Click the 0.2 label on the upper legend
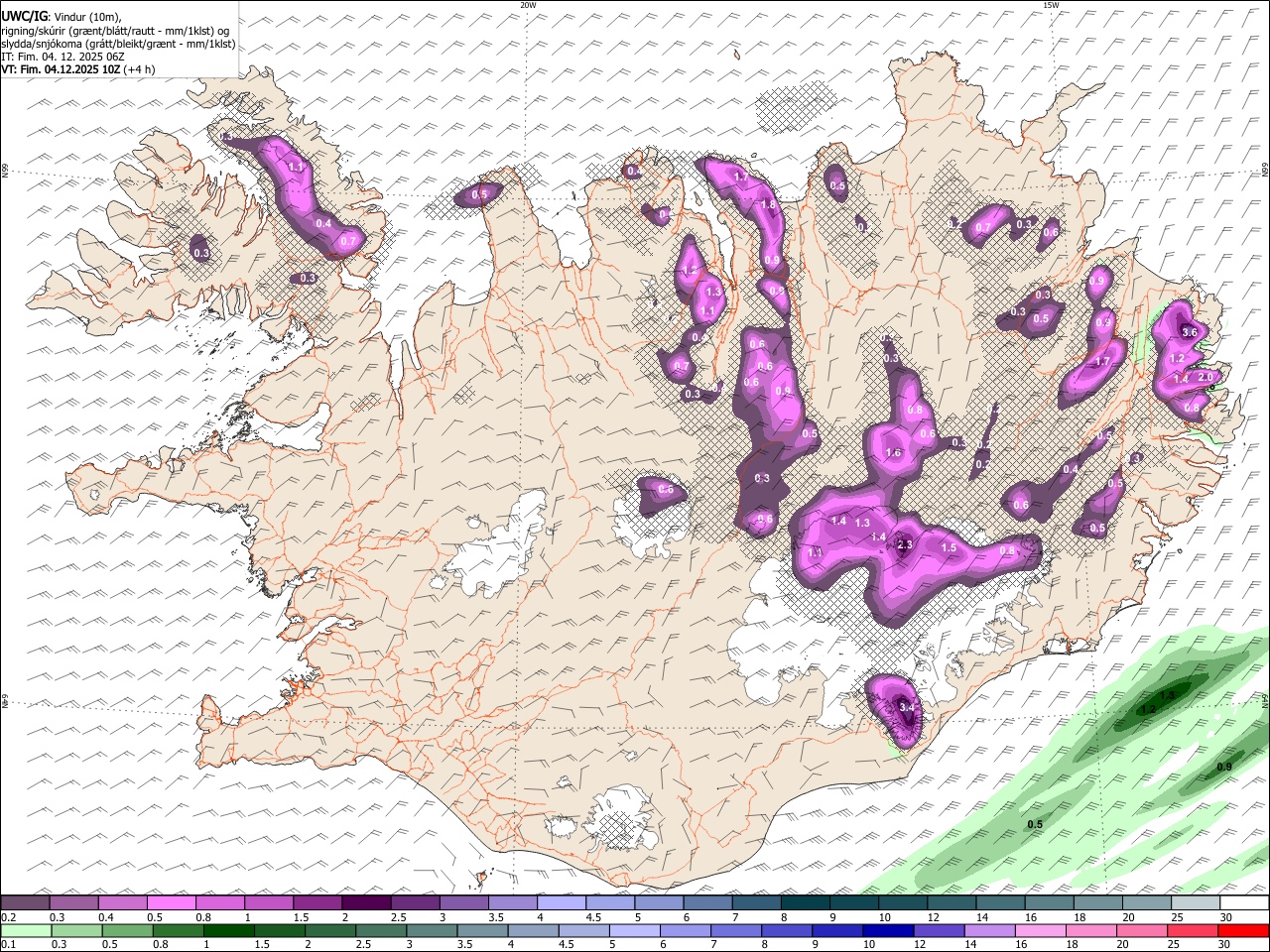This screenshot has width=1270, height=952. coord(7,917)
